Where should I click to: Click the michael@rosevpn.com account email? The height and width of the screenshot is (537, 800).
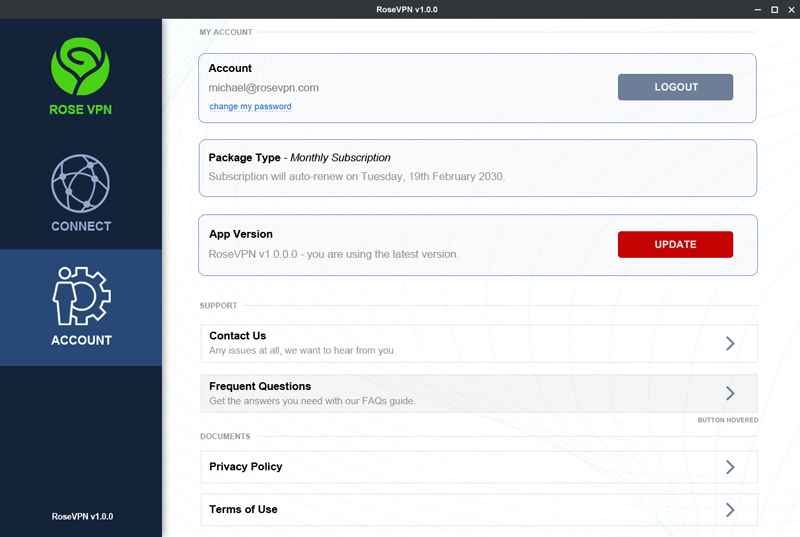tap(263, 88)
